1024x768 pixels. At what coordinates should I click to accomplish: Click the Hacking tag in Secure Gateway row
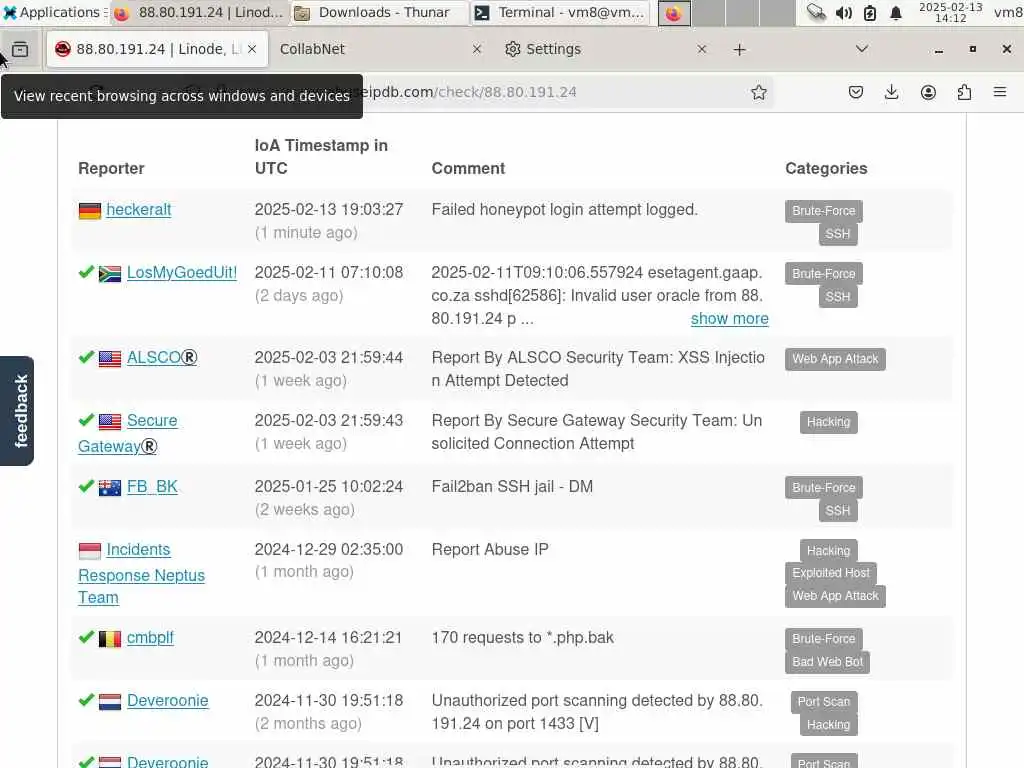point(828,423)
